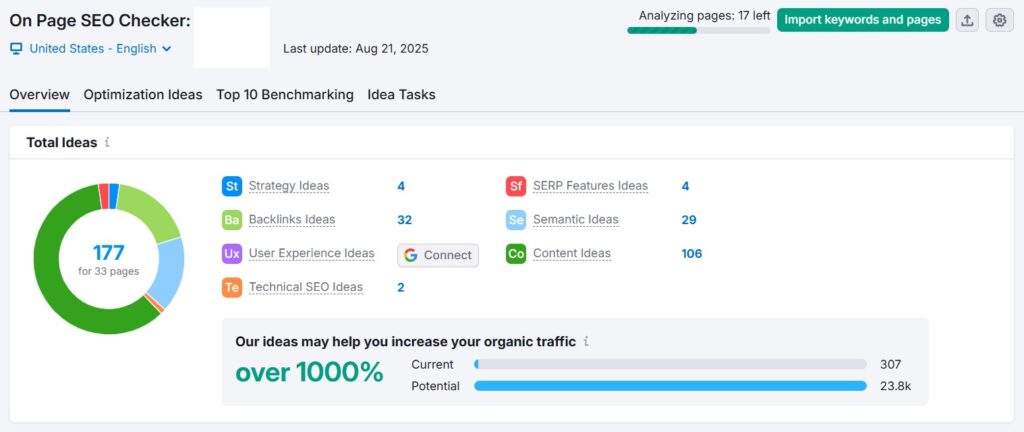Click the Google Connect button

point(438,255)
